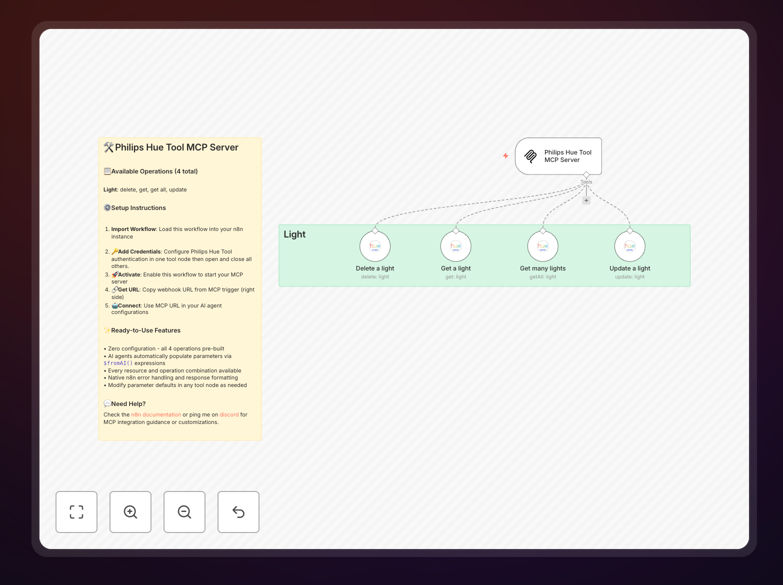Click the Tools connector label under server node
This screenshot has height=585, width=783.
coord(586,182)
